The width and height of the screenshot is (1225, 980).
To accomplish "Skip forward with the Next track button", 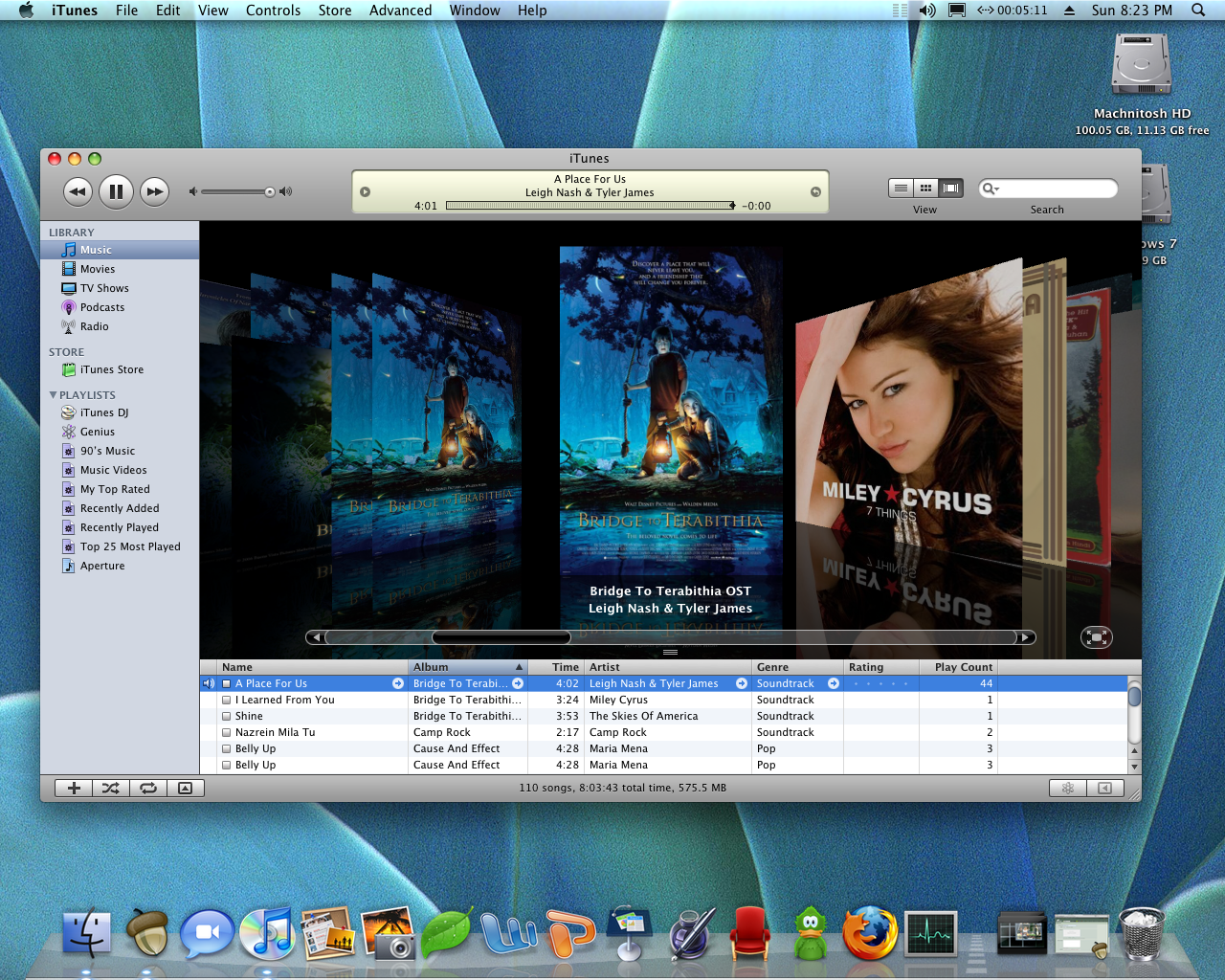I will (x=154, y=191).
